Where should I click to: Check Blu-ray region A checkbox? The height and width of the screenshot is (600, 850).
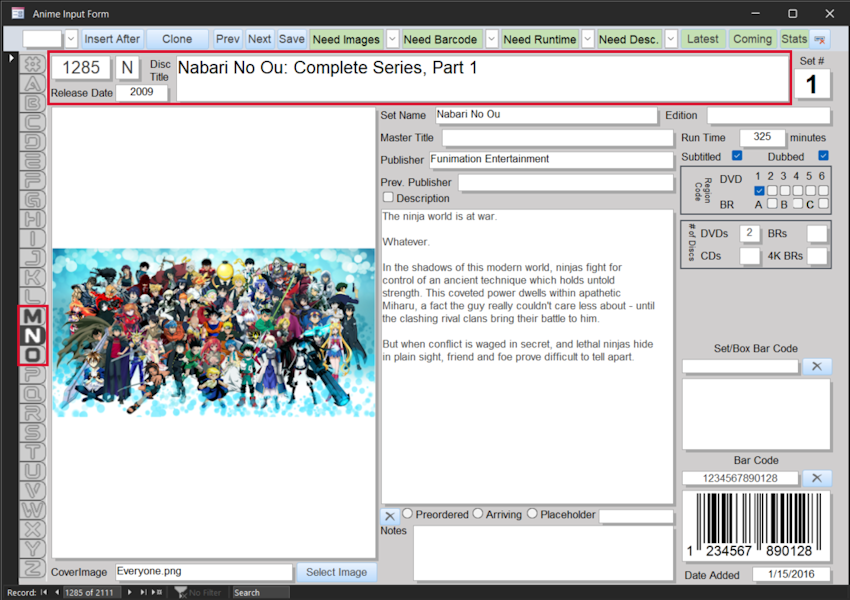click(x=772, y=204)
